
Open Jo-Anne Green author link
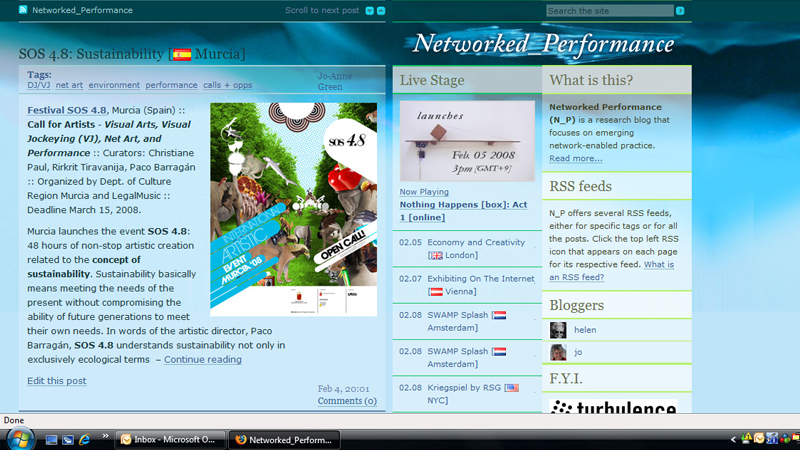click(335, 81)
